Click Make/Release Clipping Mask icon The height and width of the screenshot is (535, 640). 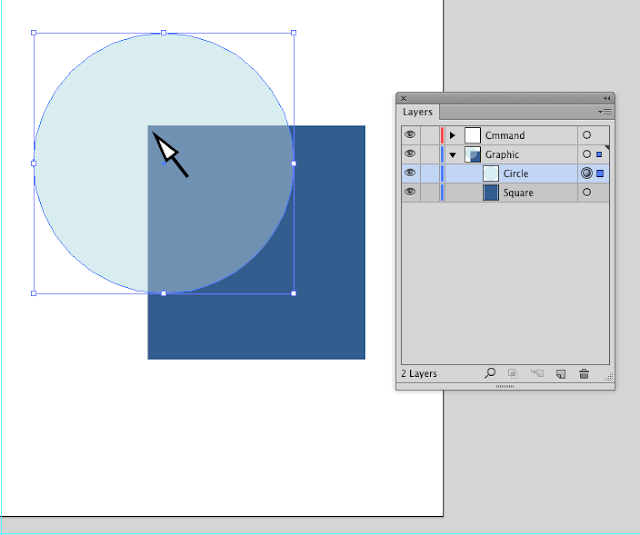(513, 373)
